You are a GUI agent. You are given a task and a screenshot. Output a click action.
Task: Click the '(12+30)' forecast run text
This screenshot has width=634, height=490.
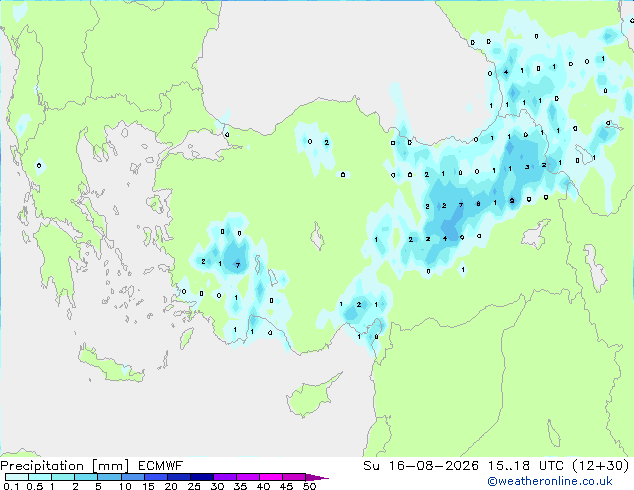(x=601, y=466)
